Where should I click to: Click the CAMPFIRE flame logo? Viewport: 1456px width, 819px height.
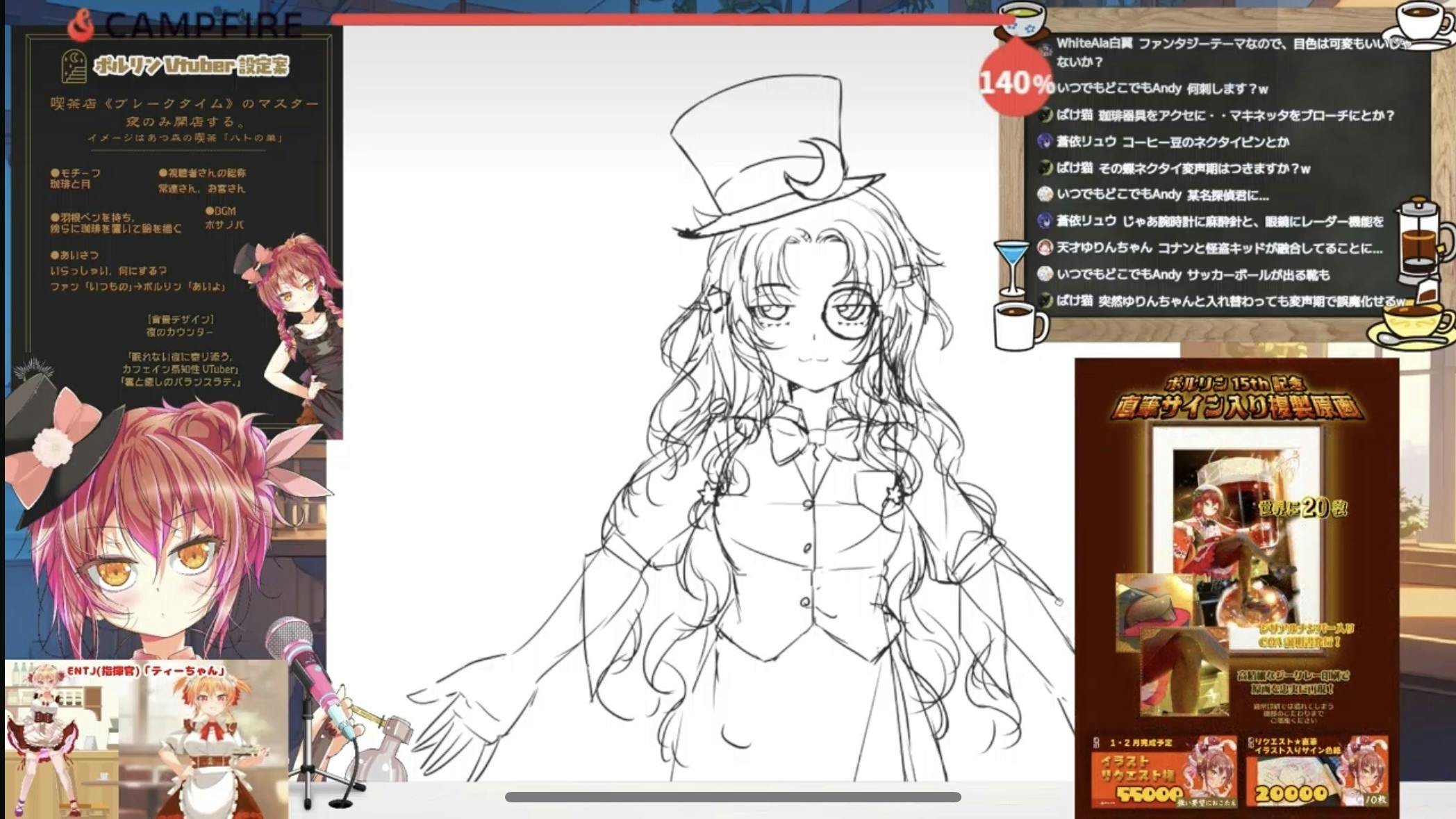82,26
